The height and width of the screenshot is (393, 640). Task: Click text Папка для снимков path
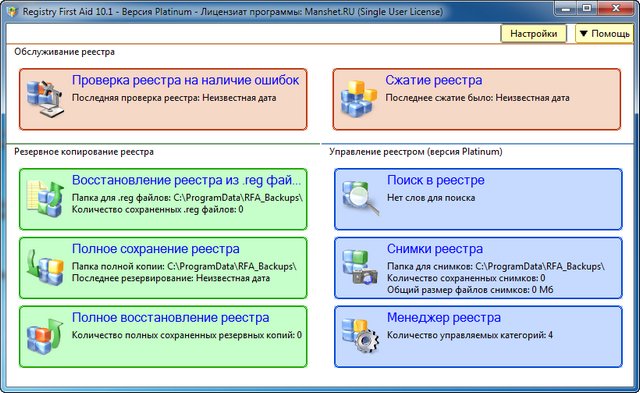(496, 266)
